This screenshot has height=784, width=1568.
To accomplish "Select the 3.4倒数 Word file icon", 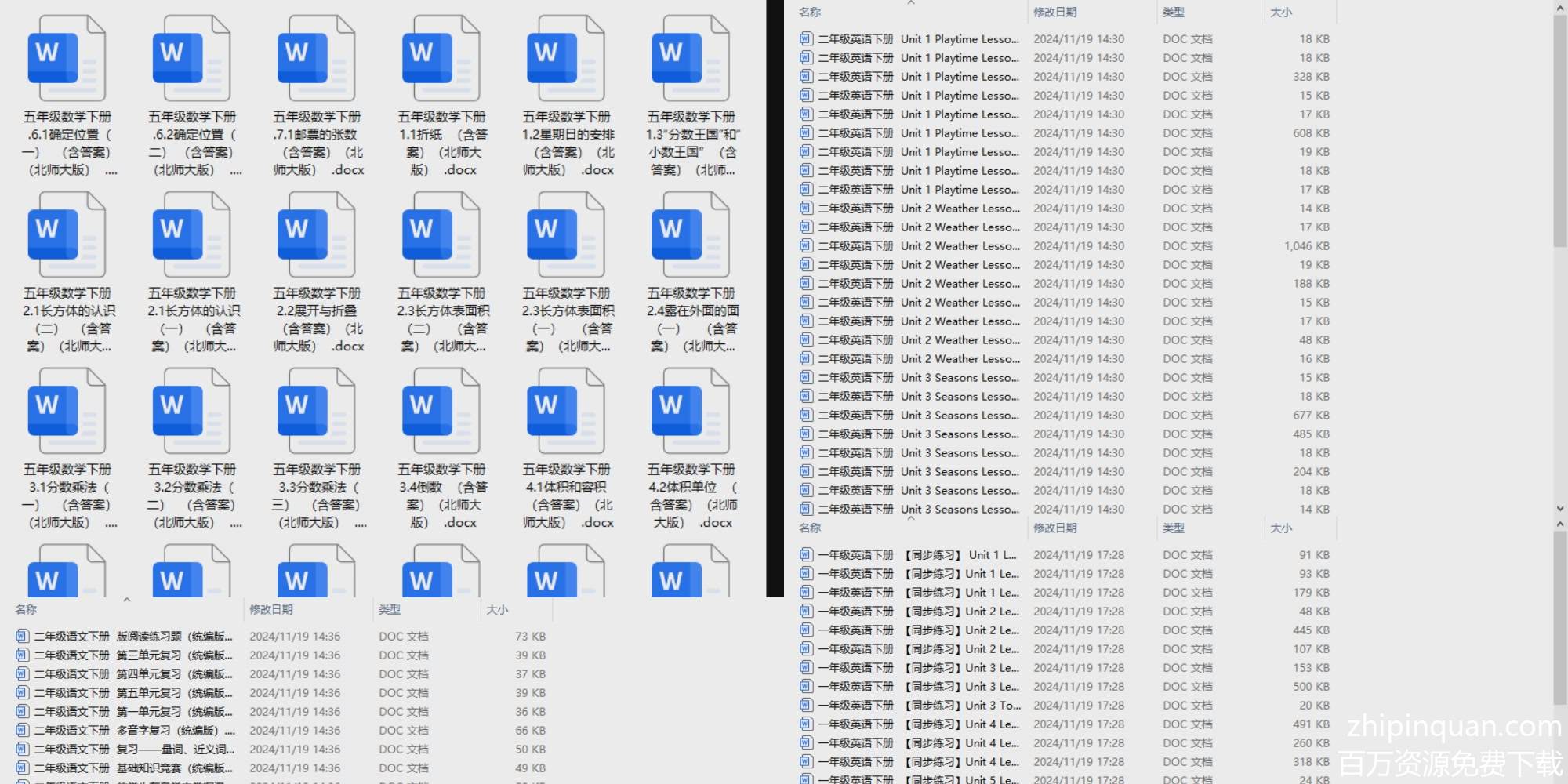I will (x=441, y=412).
